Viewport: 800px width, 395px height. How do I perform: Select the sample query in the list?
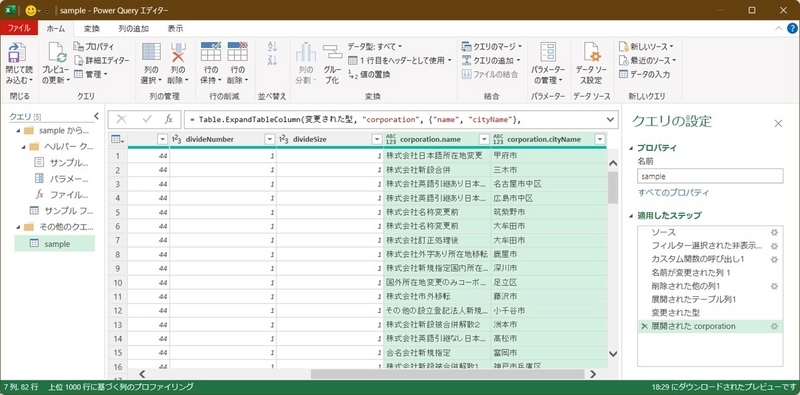click(55, 244)
